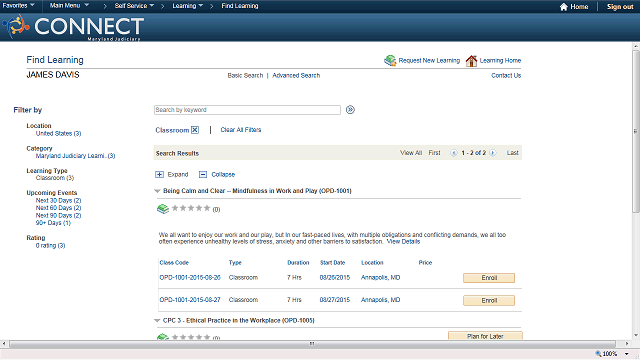Open the Self Service breadcrumb menu

pos(134,6)
